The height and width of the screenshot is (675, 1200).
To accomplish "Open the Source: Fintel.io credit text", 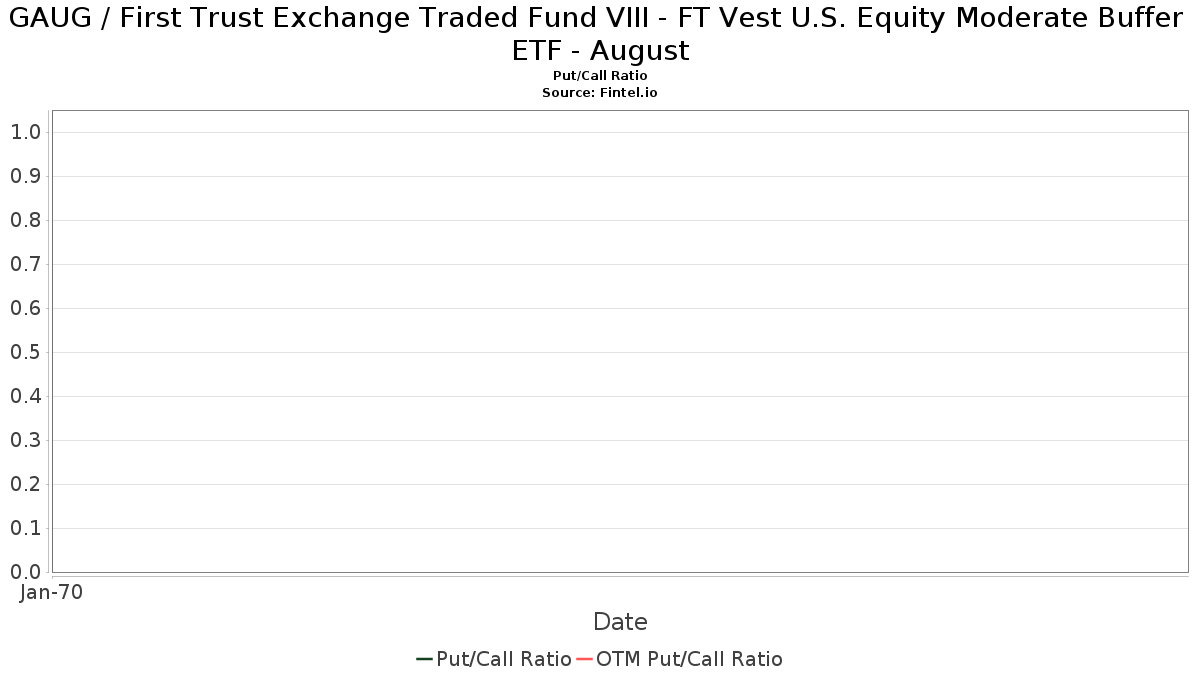I will pyautogui.click(x=600, y=92).
